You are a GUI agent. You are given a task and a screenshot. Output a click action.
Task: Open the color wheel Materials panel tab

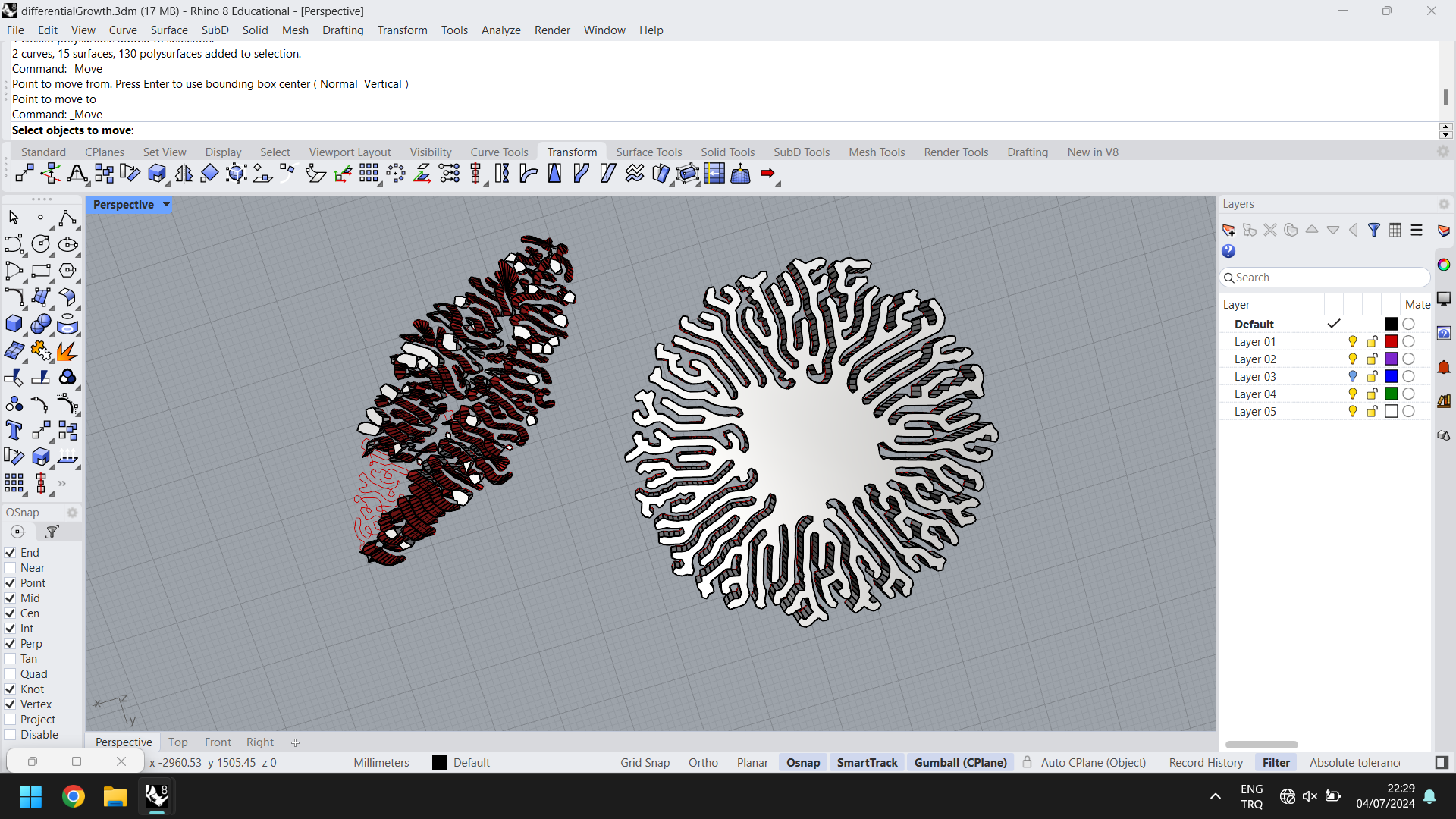(x=1444, y=264)
